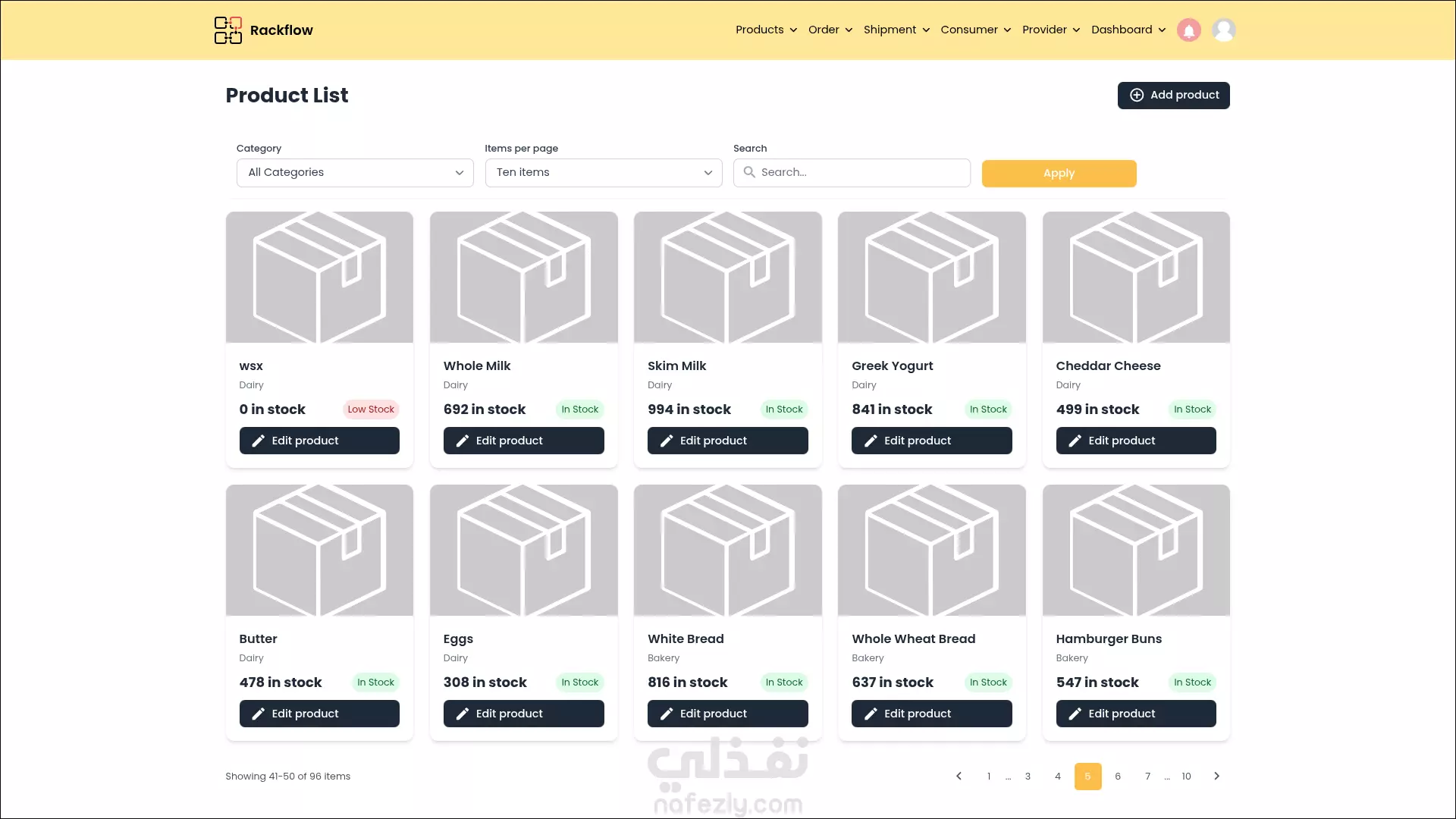Click the Apply filter button
Image resolution: width=1456 pixels, height=819 pixels.
[1059, 173]
